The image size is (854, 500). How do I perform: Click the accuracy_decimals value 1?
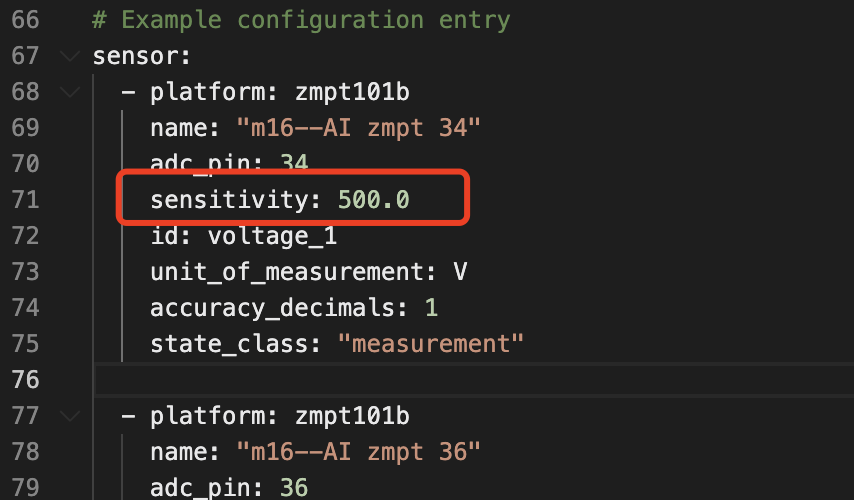click(431, 308)
